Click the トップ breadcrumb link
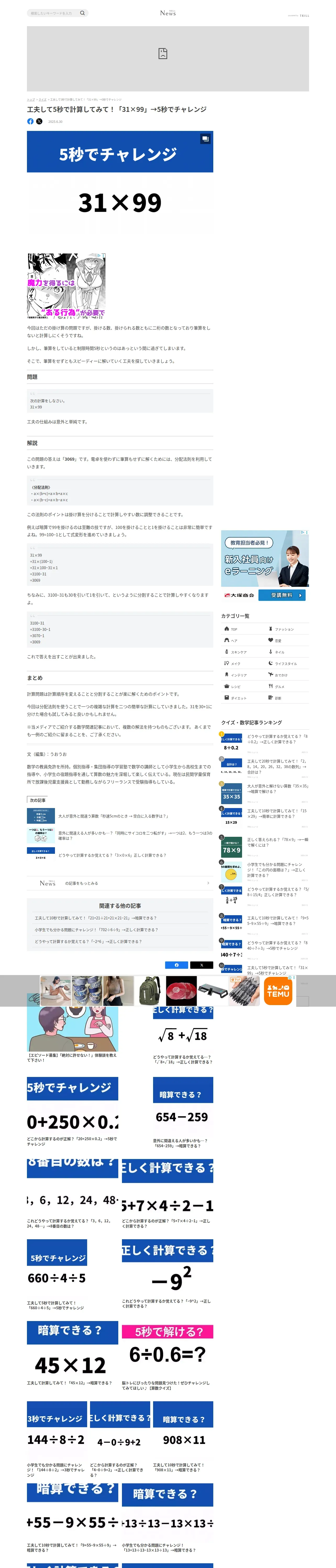The height and width of the screenshot is (1568, 336). 31,99
